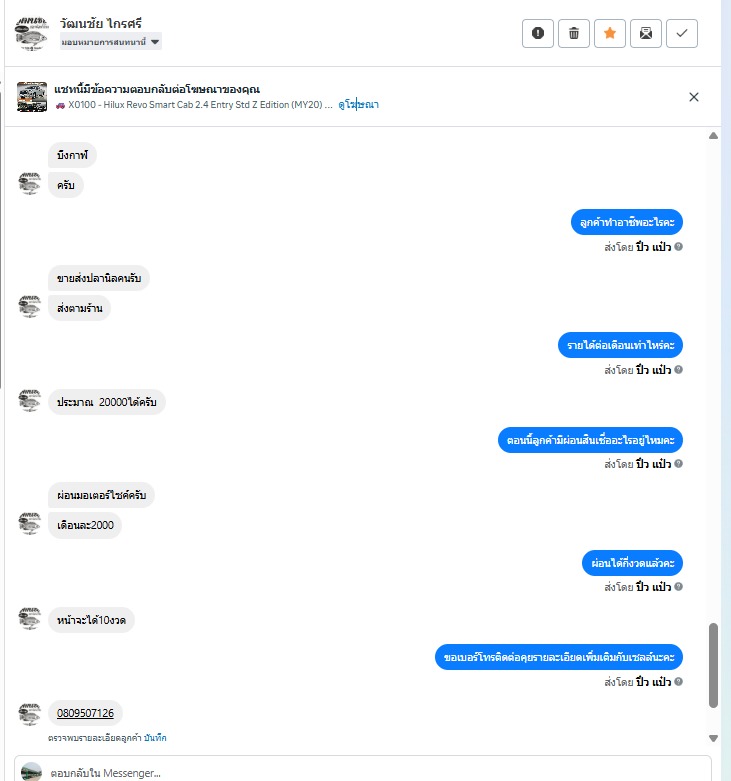Click help icon under phone request message
Image resolution: width=731 pixels, height=781 pixels.
click(x=678, y=681)
